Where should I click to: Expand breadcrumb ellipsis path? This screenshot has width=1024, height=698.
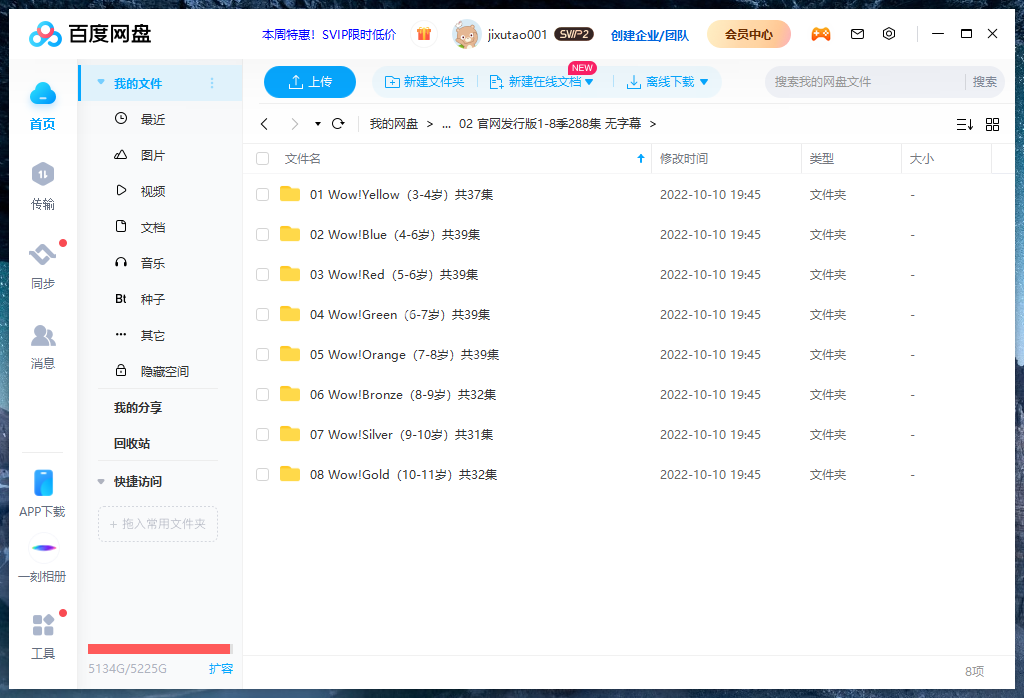coord(447,124)
